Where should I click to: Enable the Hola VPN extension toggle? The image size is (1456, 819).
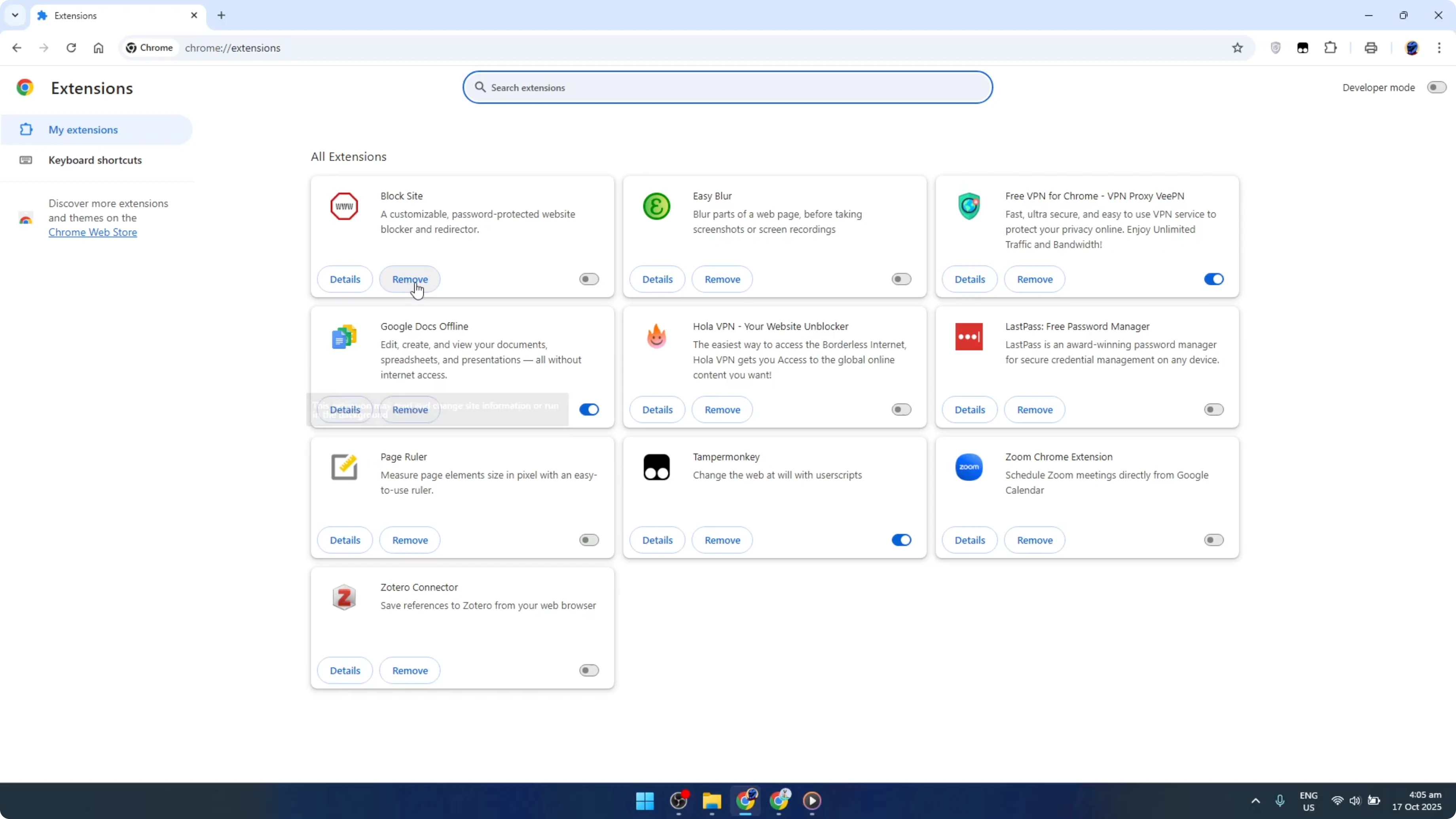[901, 410]
